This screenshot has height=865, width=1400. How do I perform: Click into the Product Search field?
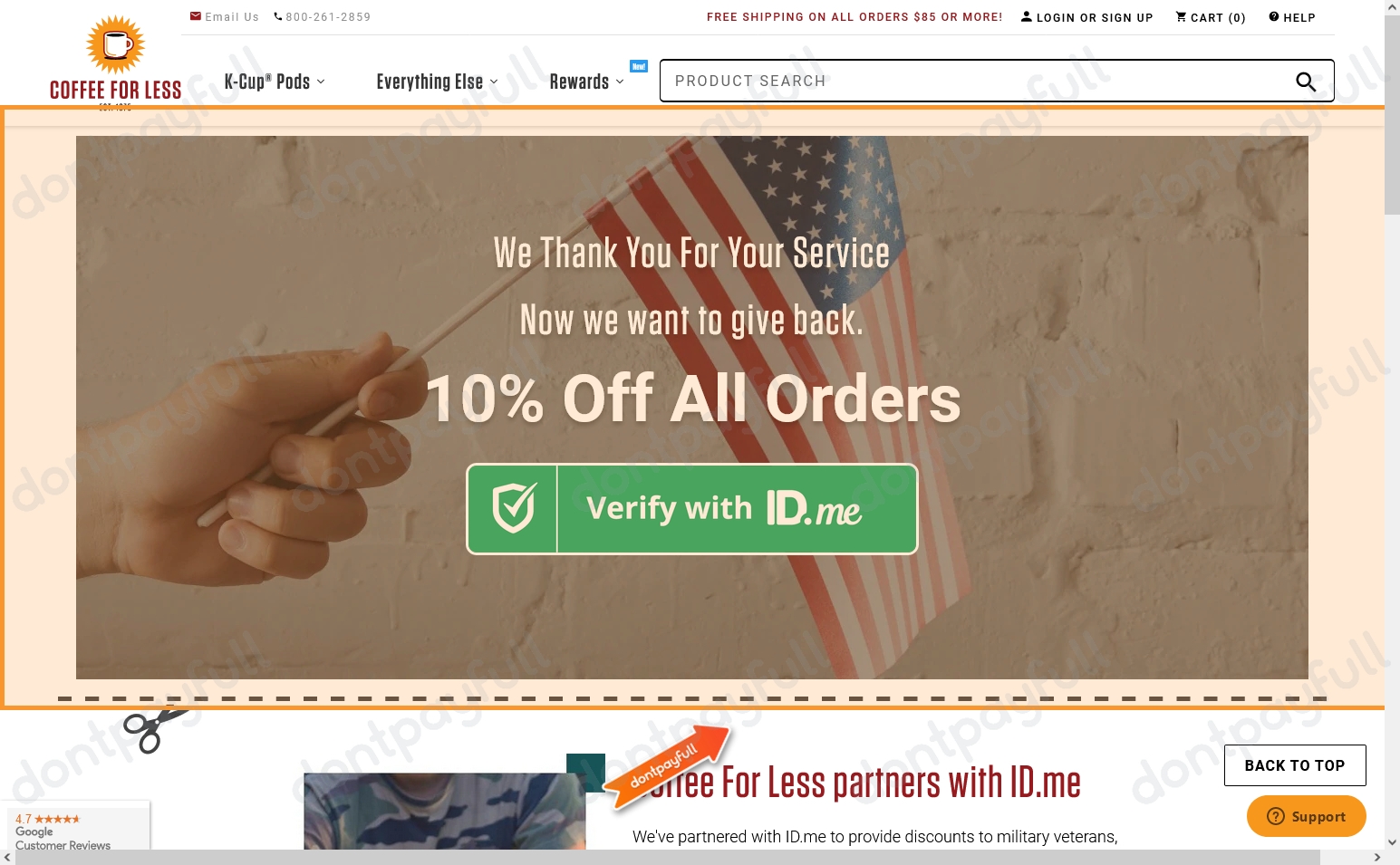click(x=979, y=81)
